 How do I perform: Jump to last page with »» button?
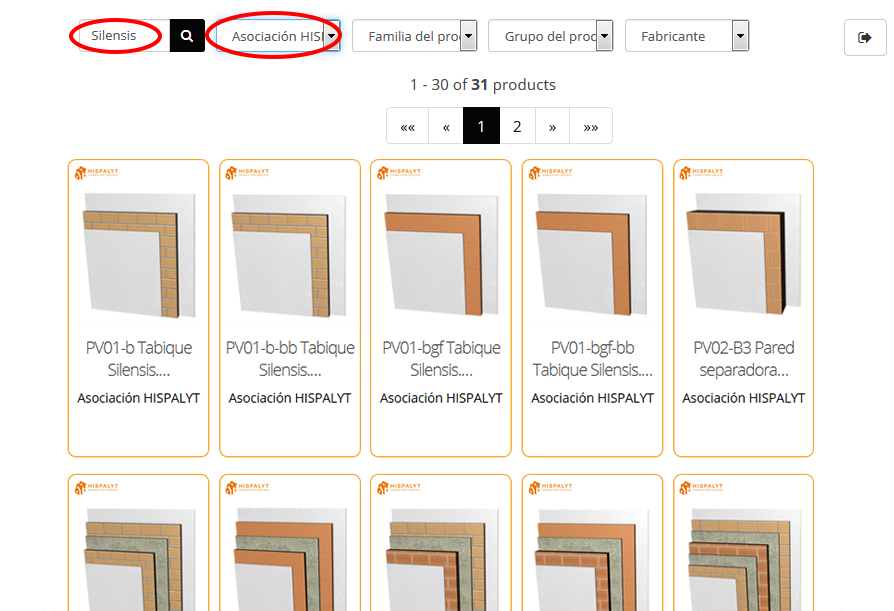[x=591, y=126]
